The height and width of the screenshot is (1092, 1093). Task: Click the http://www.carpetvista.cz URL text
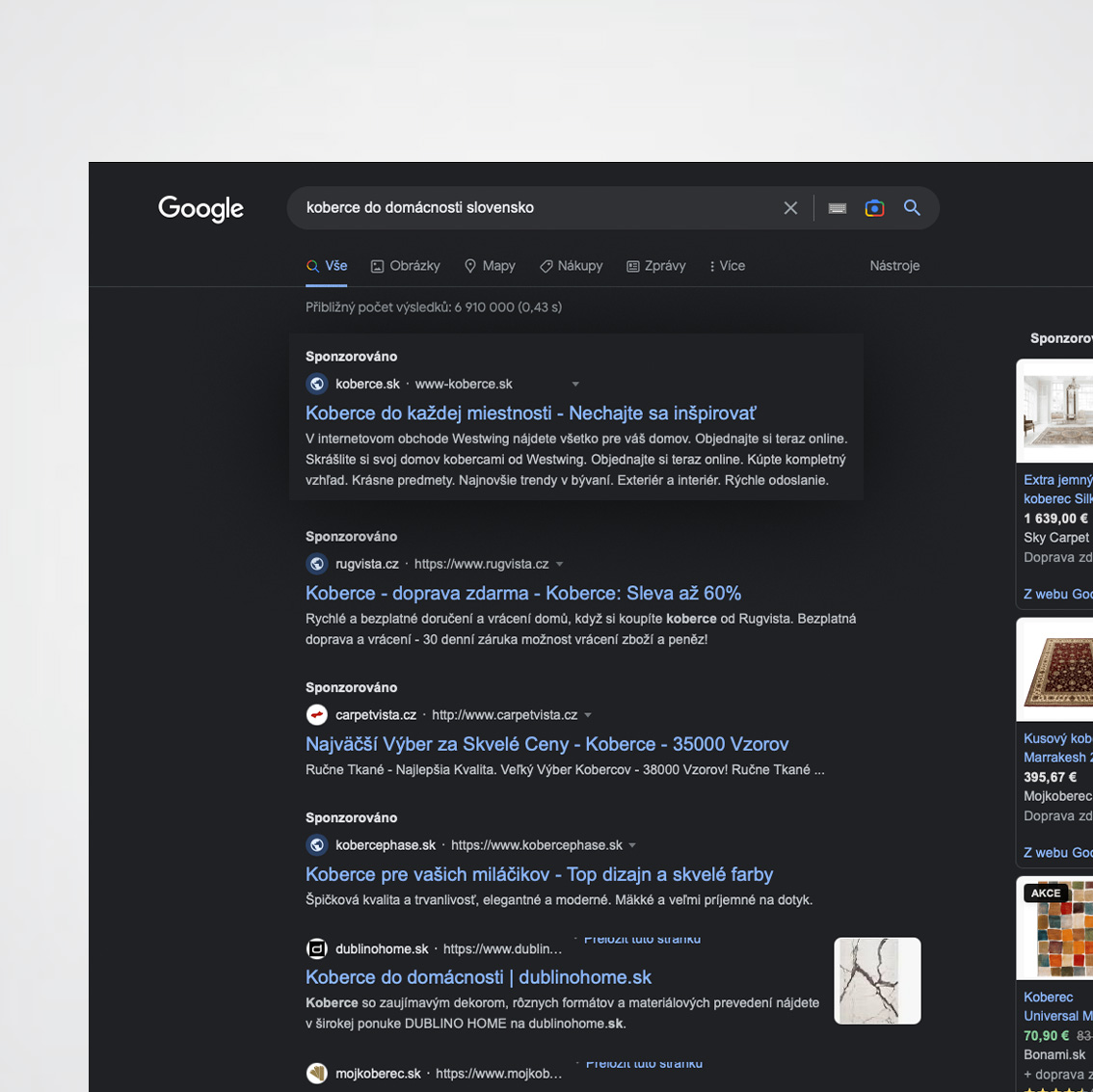(505, 715)
